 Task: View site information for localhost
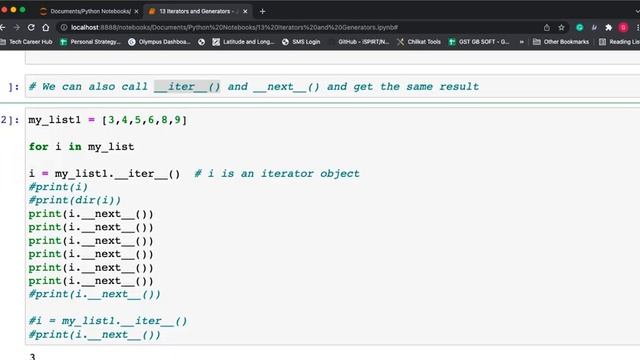pos(64,27)
